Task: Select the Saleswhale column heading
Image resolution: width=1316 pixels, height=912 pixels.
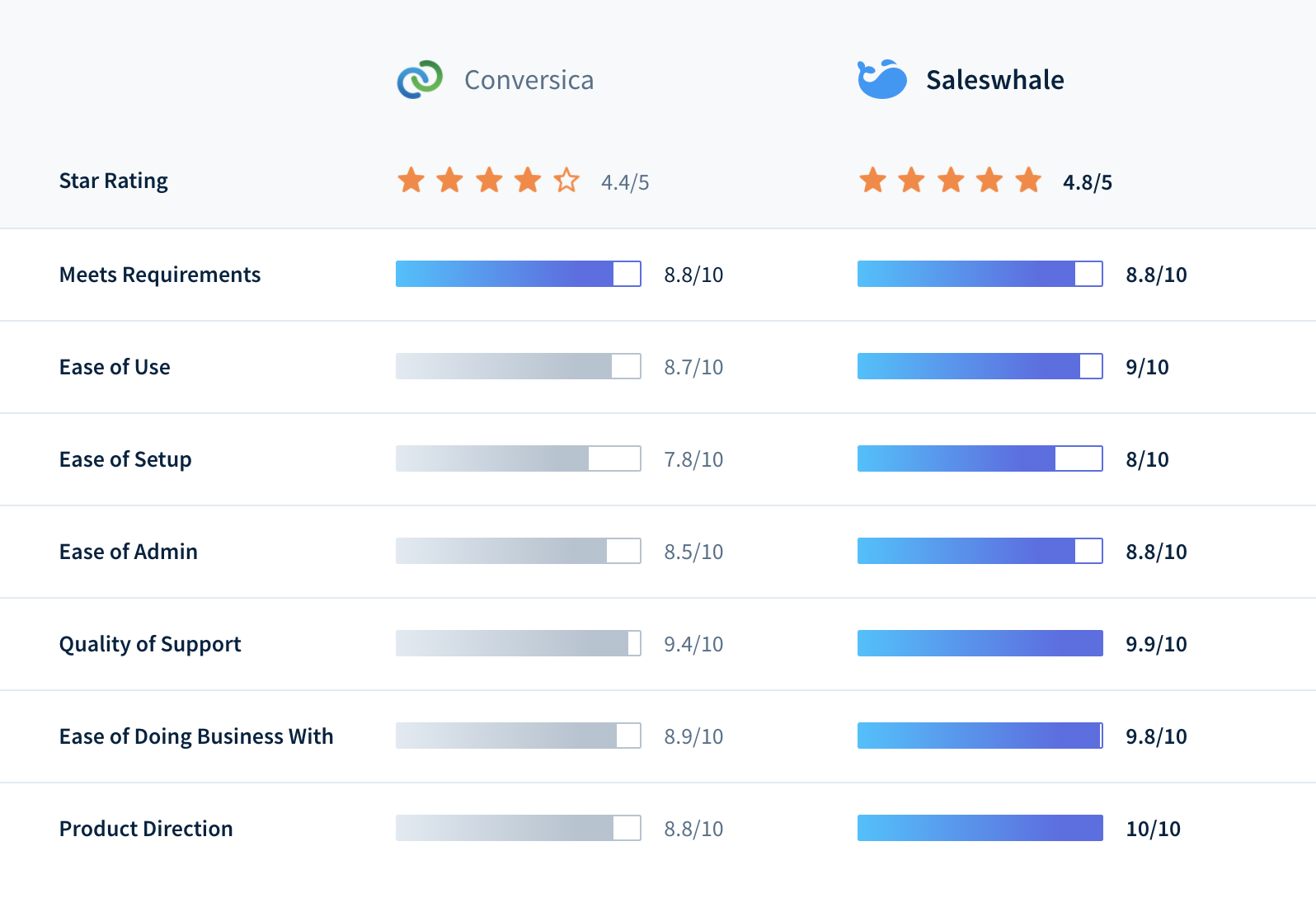Action: coord(994,80)
